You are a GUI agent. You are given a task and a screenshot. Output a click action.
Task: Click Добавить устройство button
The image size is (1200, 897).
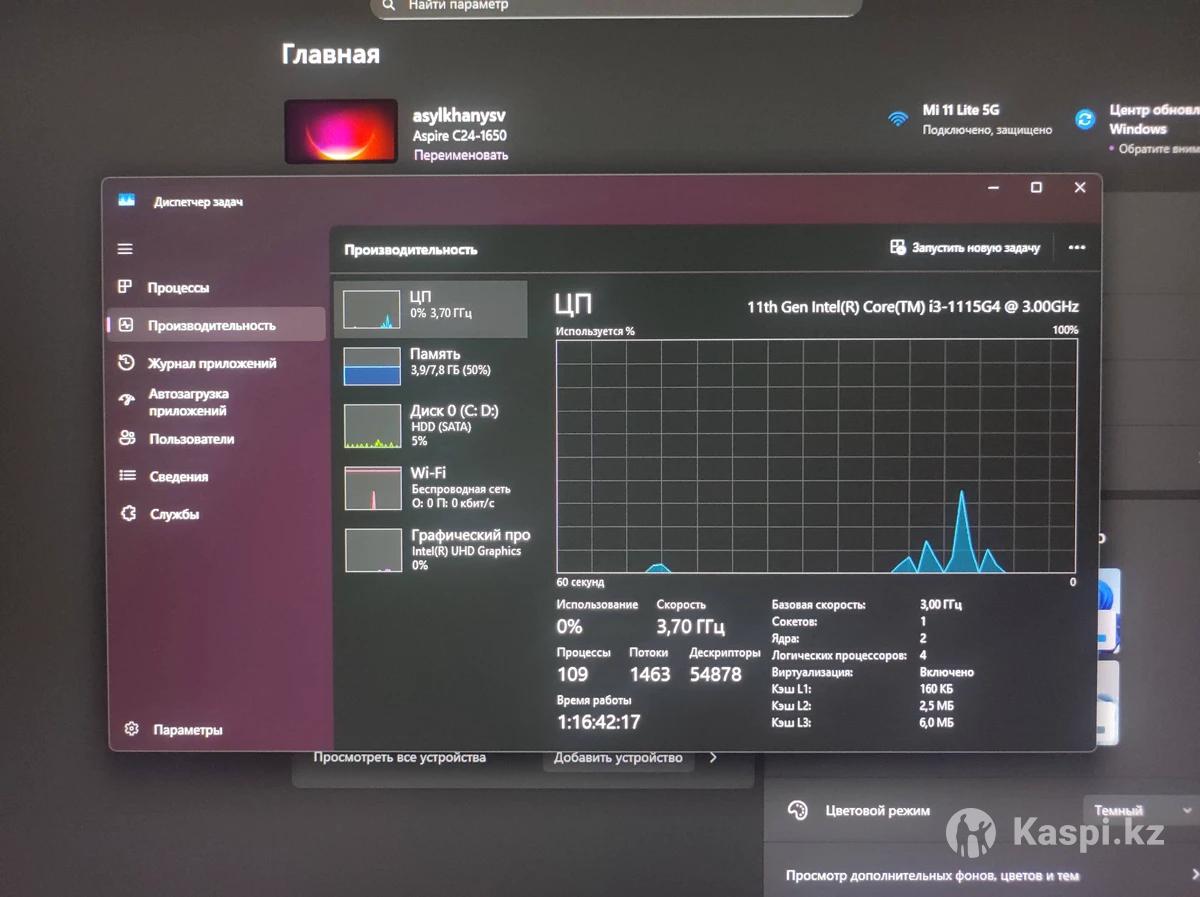[x=618, y=758]
